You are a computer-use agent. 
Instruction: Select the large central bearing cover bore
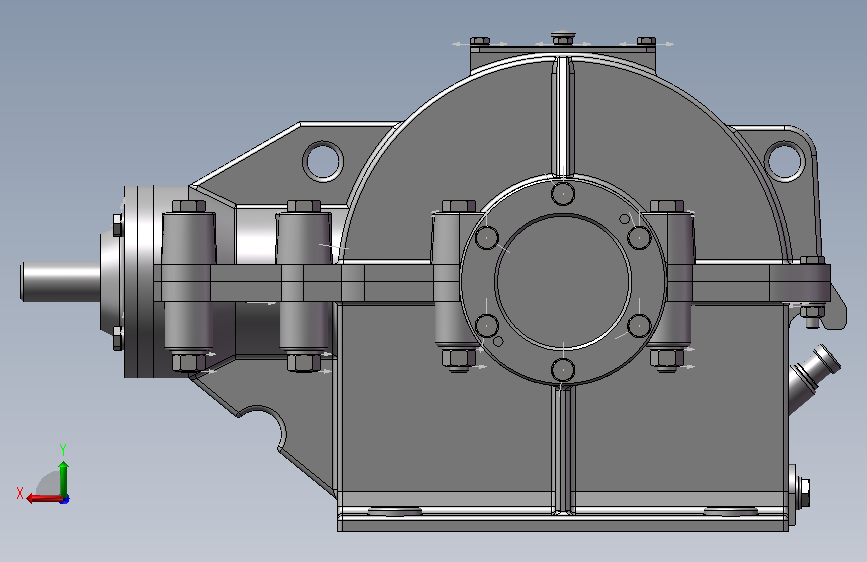(x=563, y=281)
